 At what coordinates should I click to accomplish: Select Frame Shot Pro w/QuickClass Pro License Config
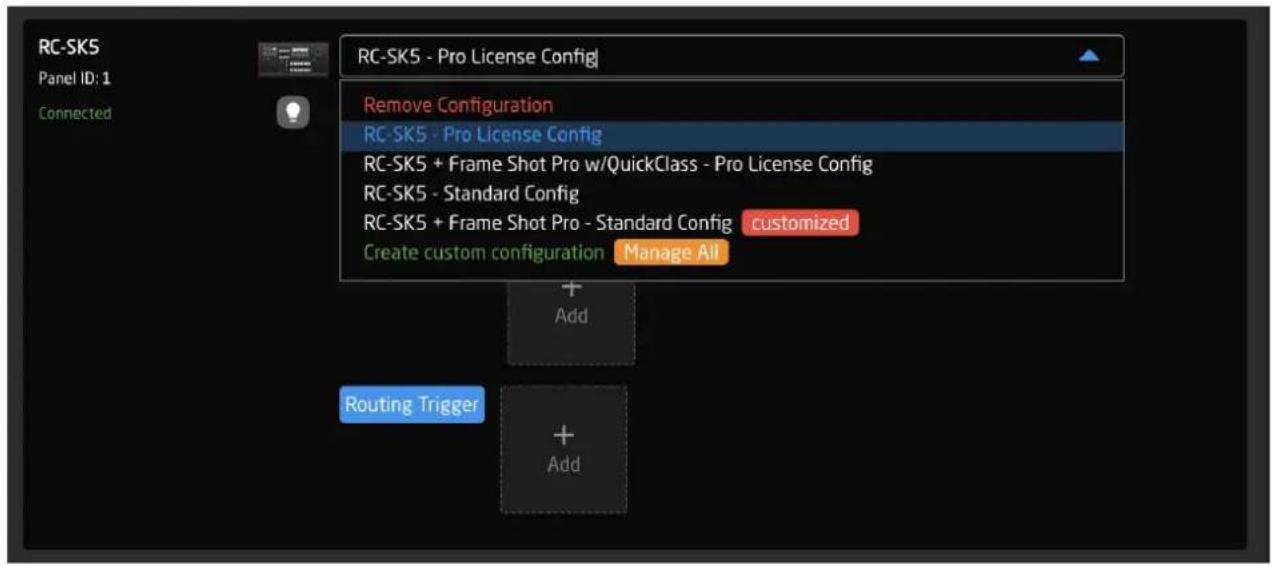tap(618, 164)
